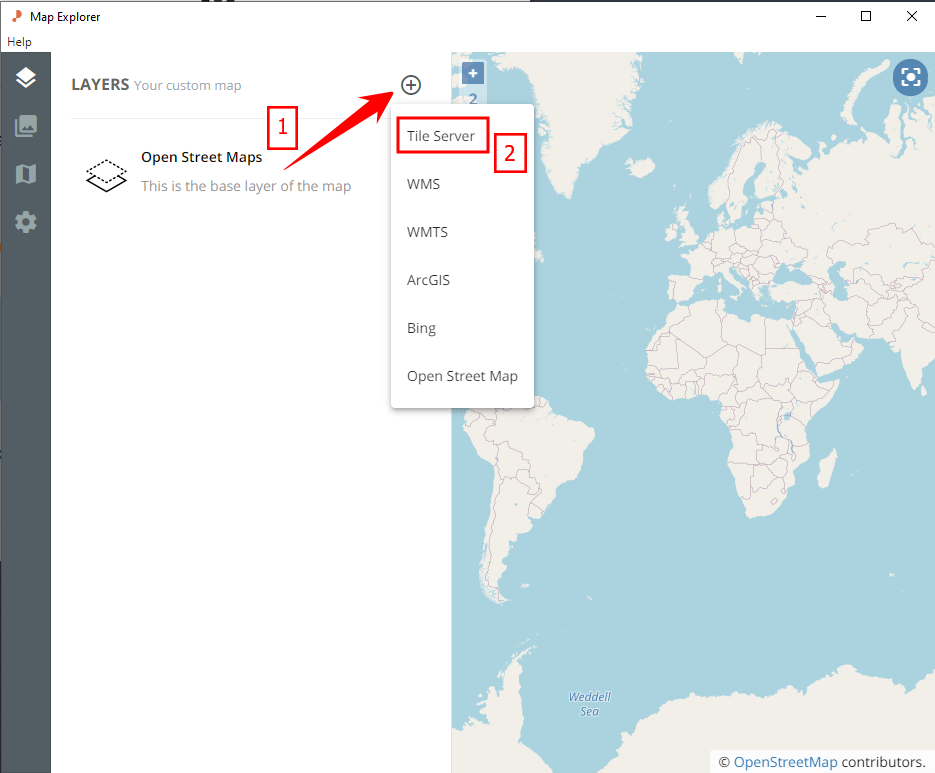The height and width of the screenshot is (773, 935).
Task: Open the image gallery sidebar icon
Action: pos(24,125)
